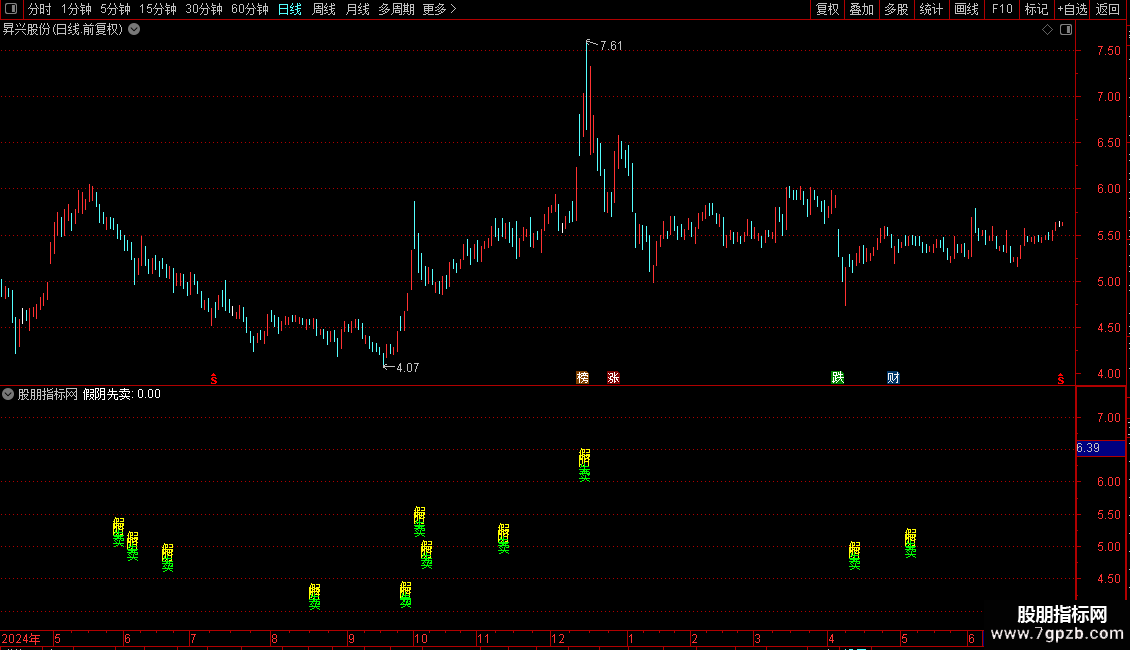Select the 5分钟 period

click(115, 9)
